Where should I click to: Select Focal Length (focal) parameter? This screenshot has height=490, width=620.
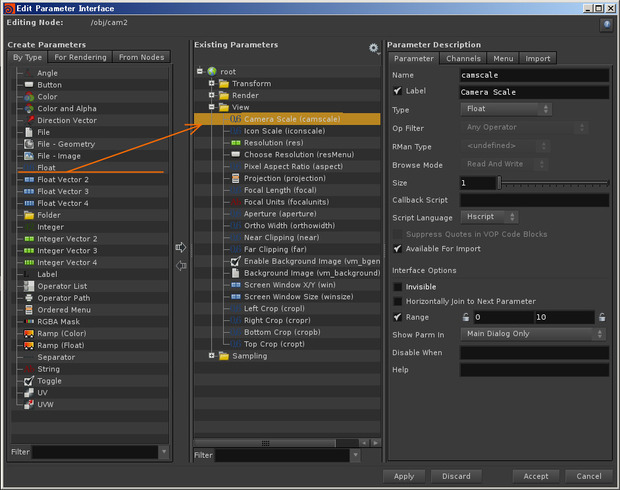pos(280,190)
